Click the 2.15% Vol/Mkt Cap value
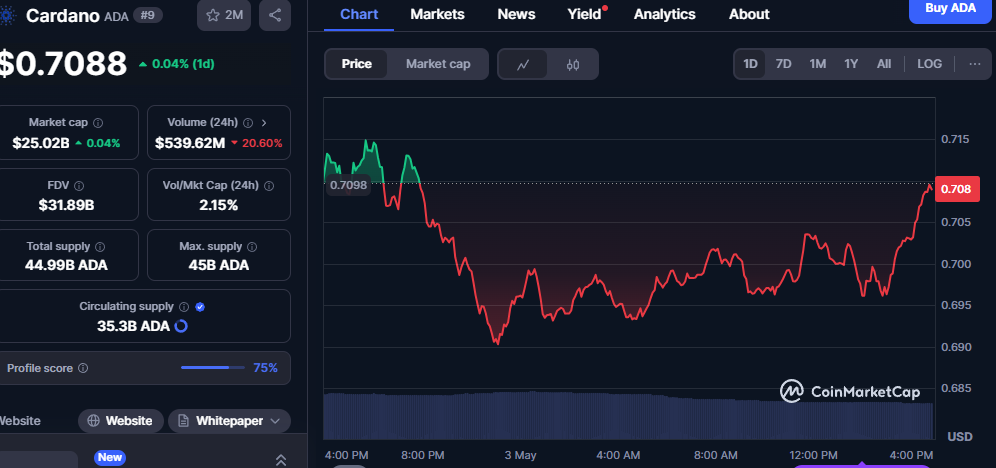The width and height of the screenshot is (996, 468). click(219, 205)
